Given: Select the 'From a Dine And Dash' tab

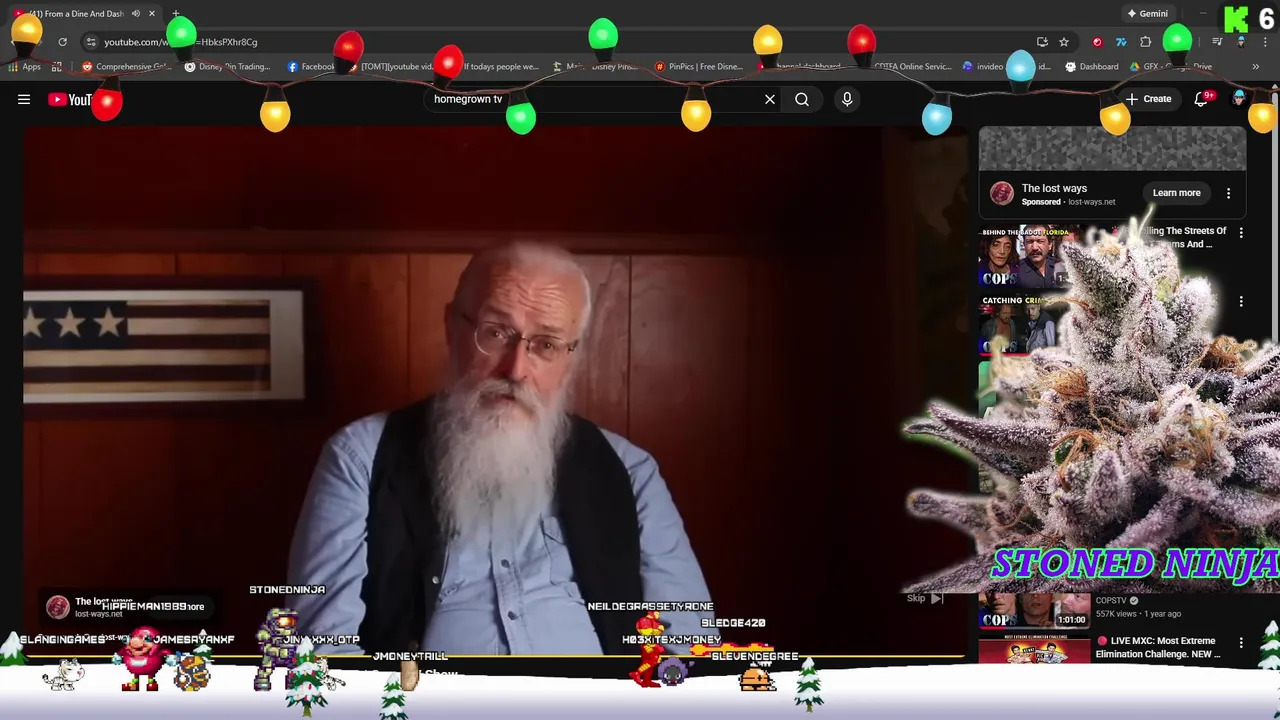Looking at the screenshot, I should click(x=84, y=14).
